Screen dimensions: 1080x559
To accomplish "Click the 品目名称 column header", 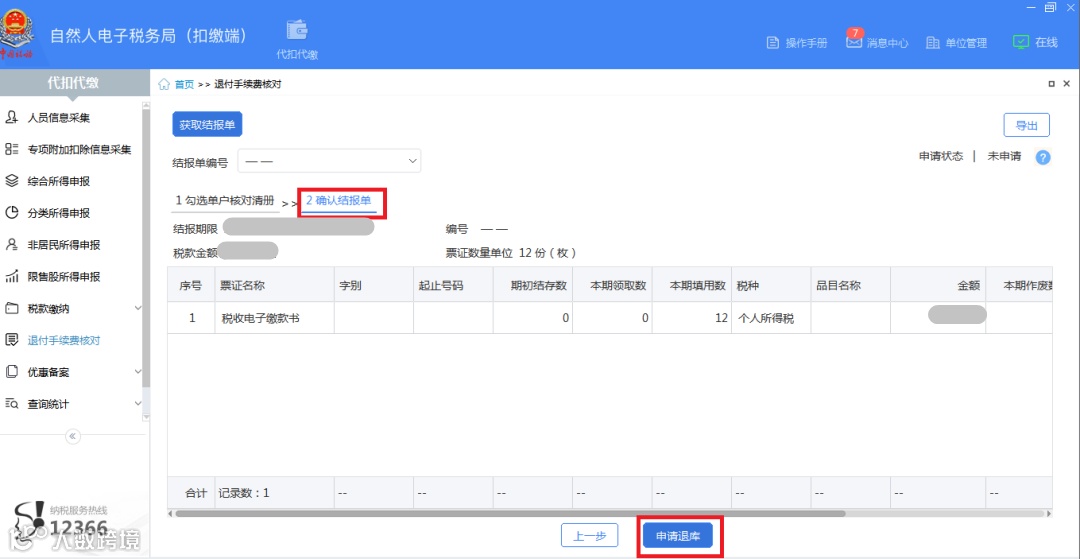I will click(x=851, y=285).
